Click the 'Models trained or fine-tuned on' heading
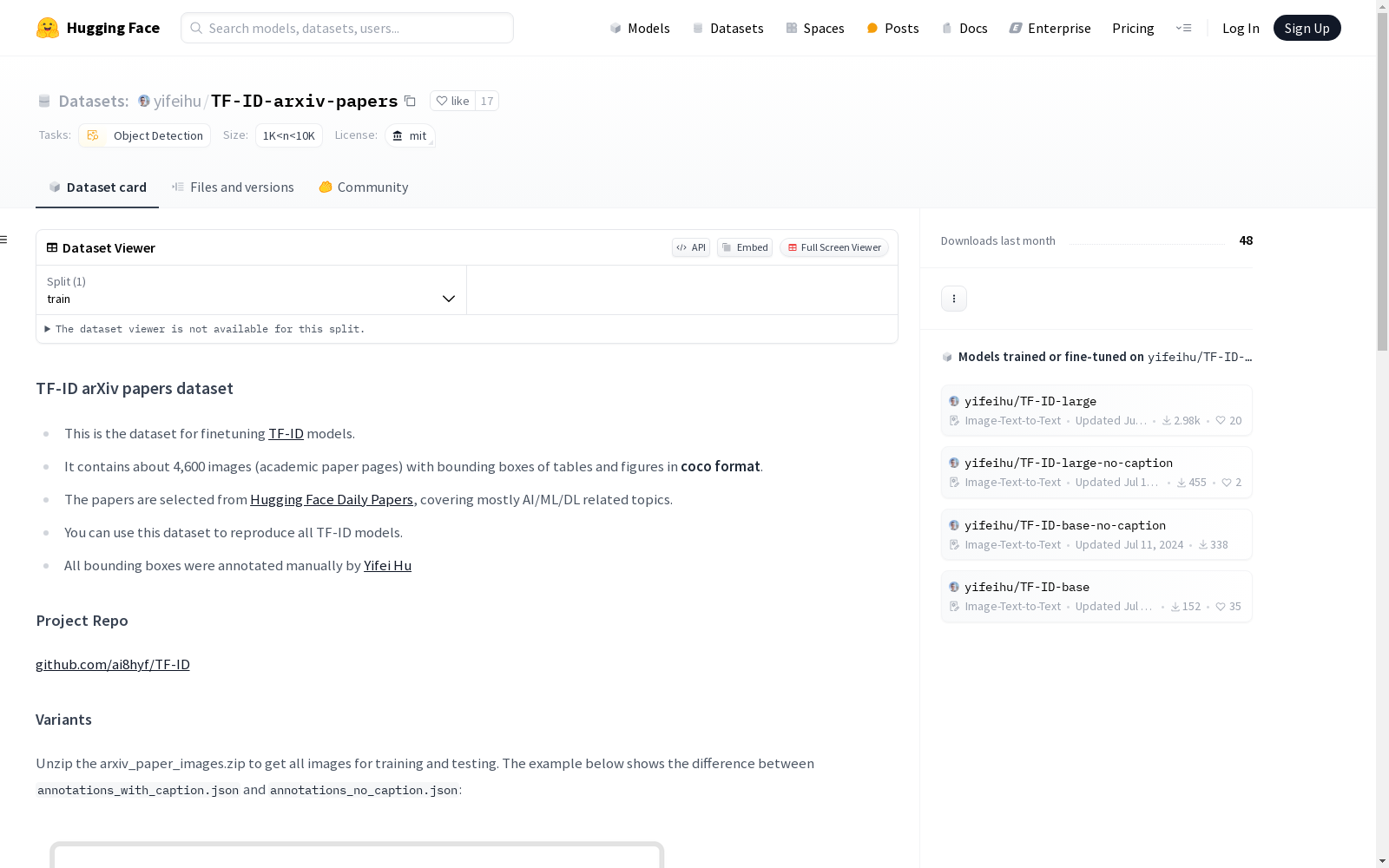Image resolution: width=1389 pixels, height=868 pixels. point(1051,357)
